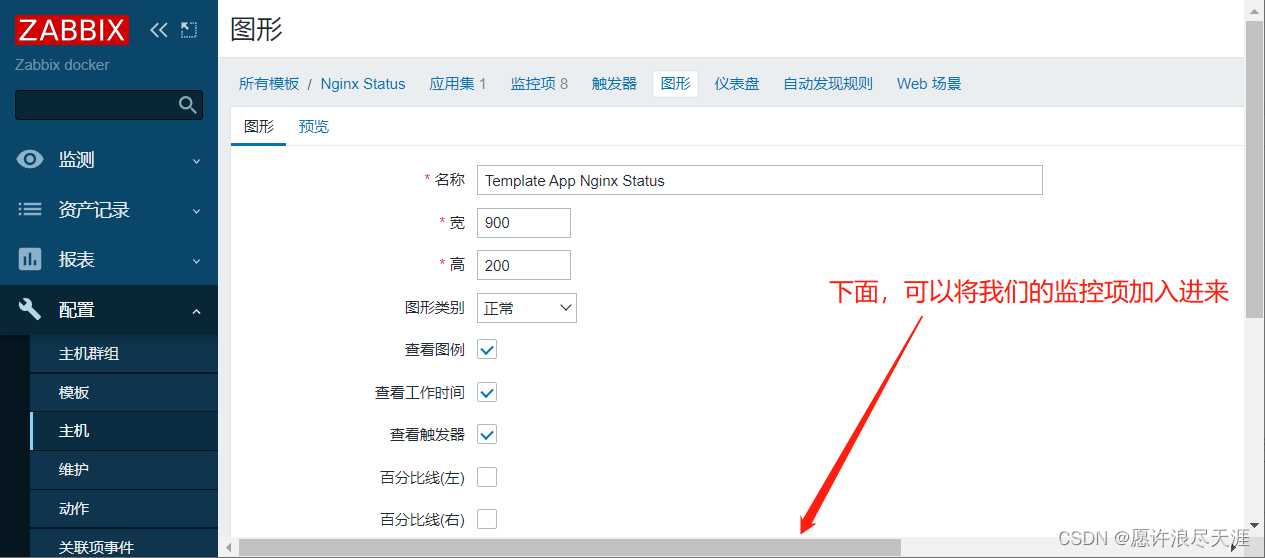
Task: Click the list icon for 资产记录
Action: (30, 210)
